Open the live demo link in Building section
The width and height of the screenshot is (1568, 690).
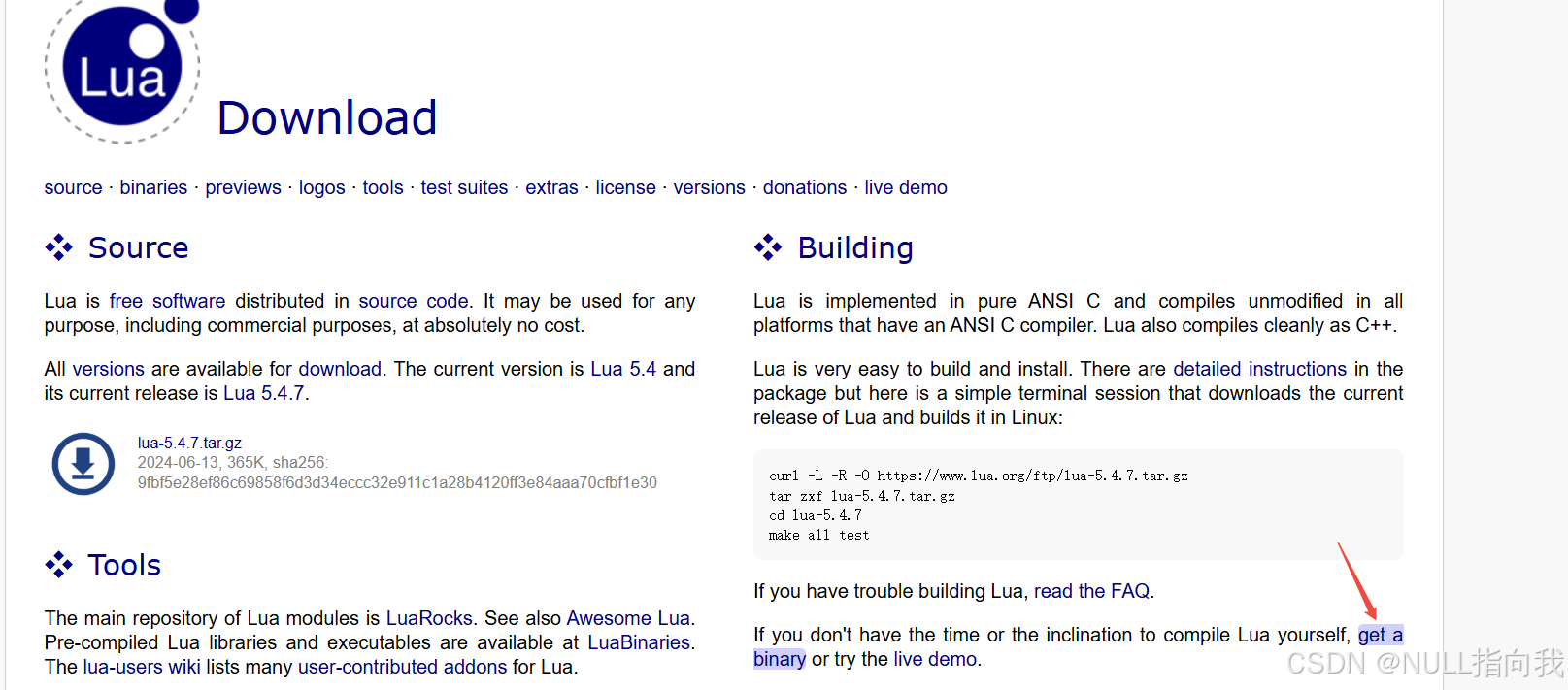click(935, 659)
